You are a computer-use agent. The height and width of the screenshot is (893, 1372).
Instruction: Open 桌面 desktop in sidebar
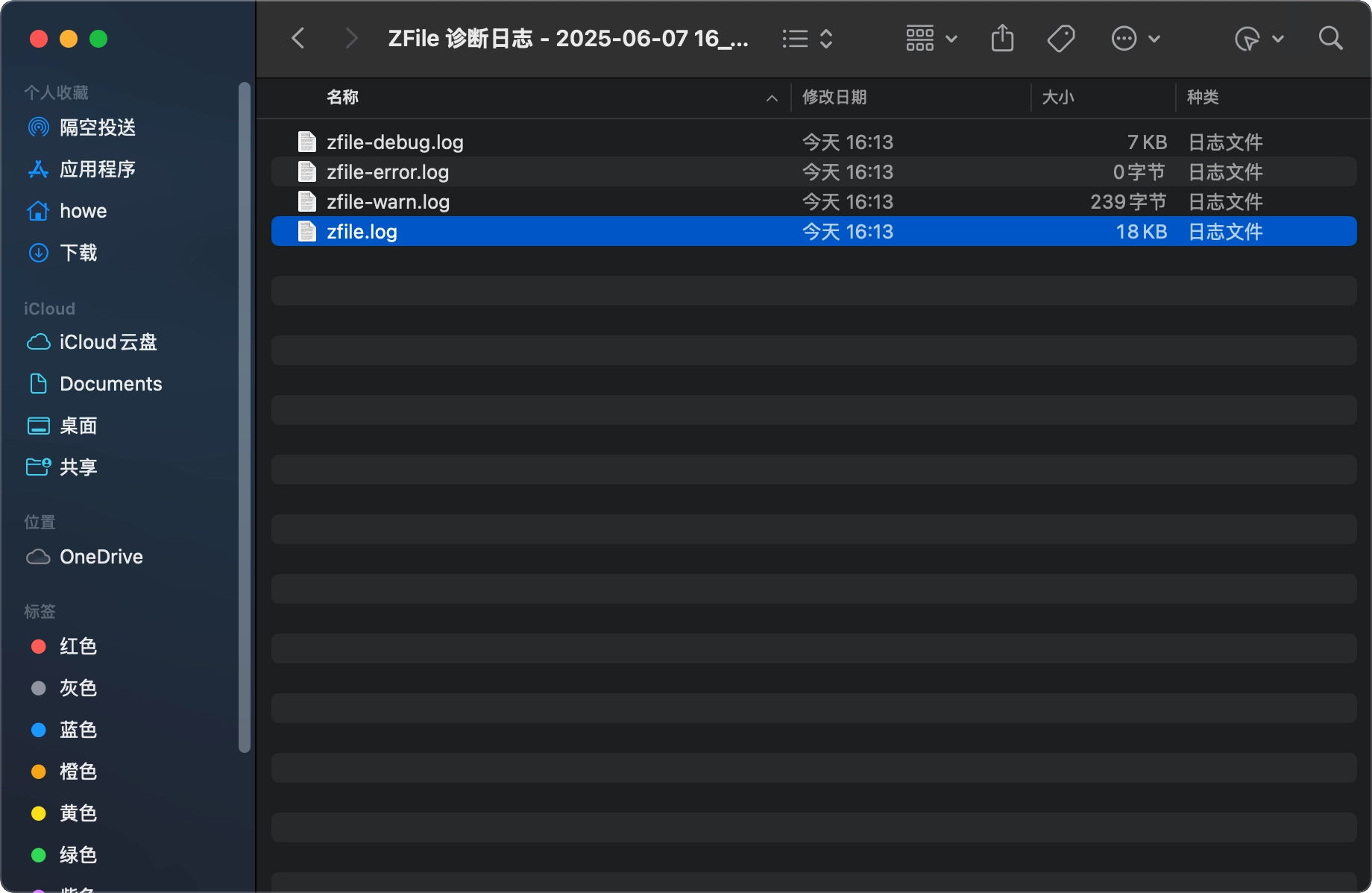tap(63, 426)
